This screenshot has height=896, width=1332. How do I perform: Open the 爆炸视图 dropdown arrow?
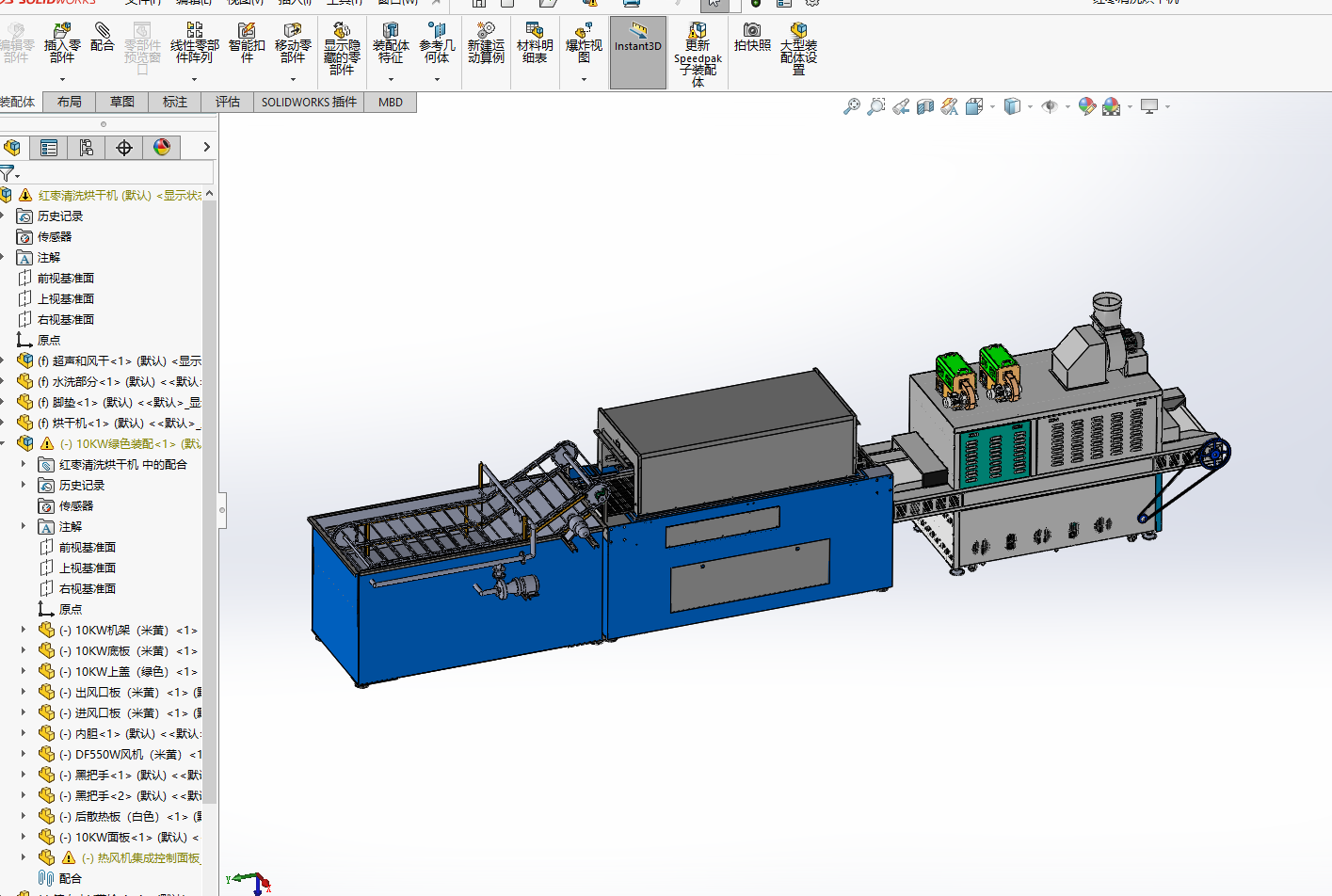pos(584,80)
